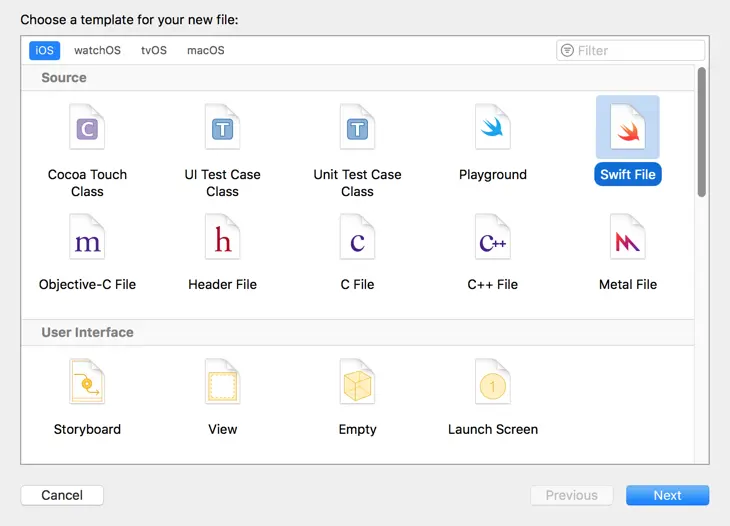Select the Cocoa Touch Class template icon

point(87,128)
